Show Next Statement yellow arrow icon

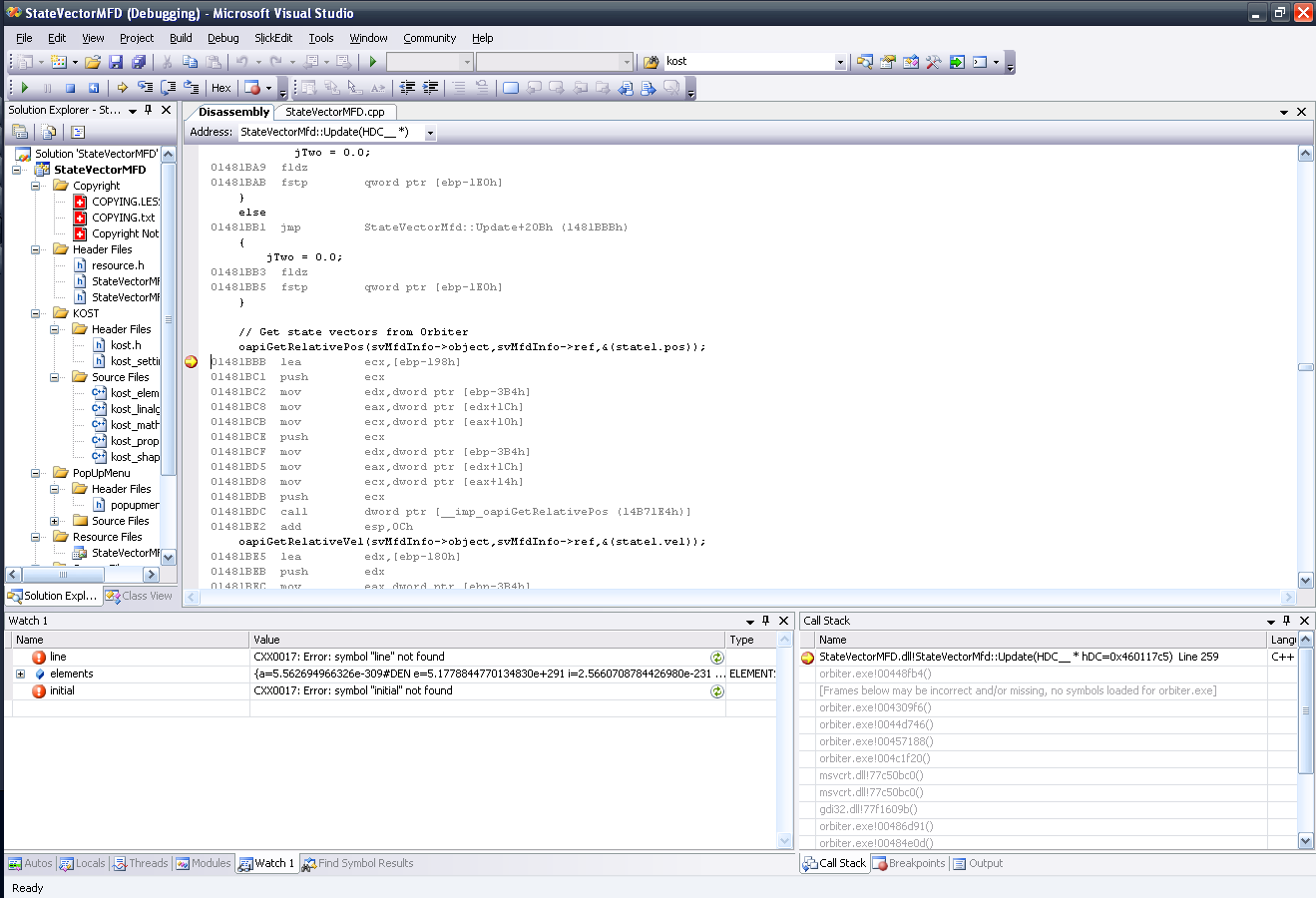coord(123,88)
